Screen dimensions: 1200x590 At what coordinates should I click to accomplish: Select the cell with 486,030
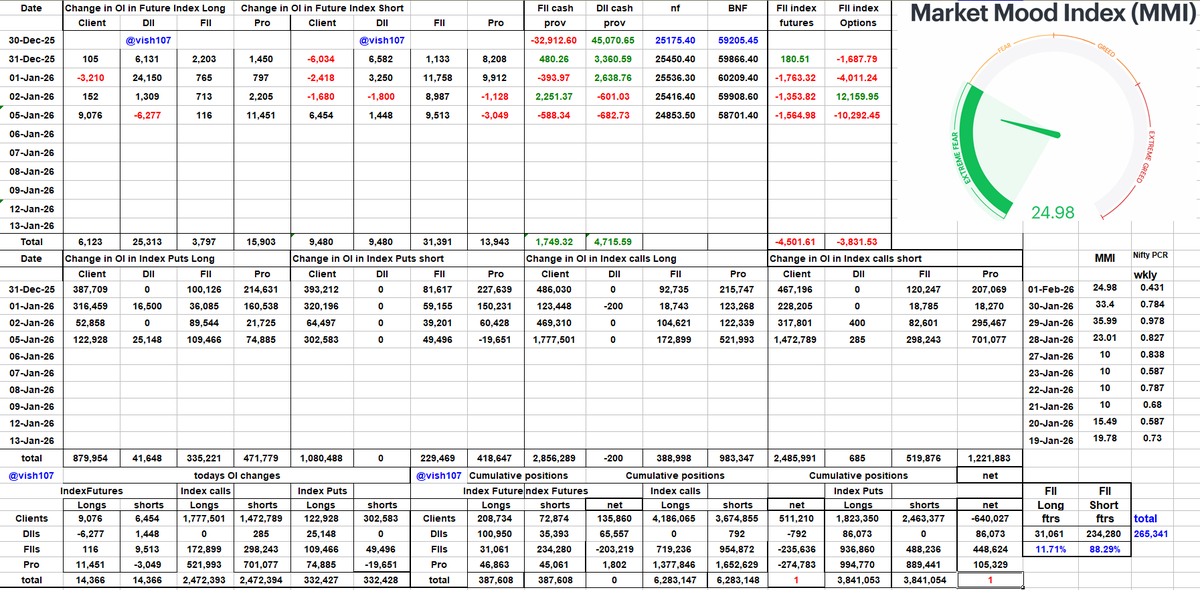555,291
